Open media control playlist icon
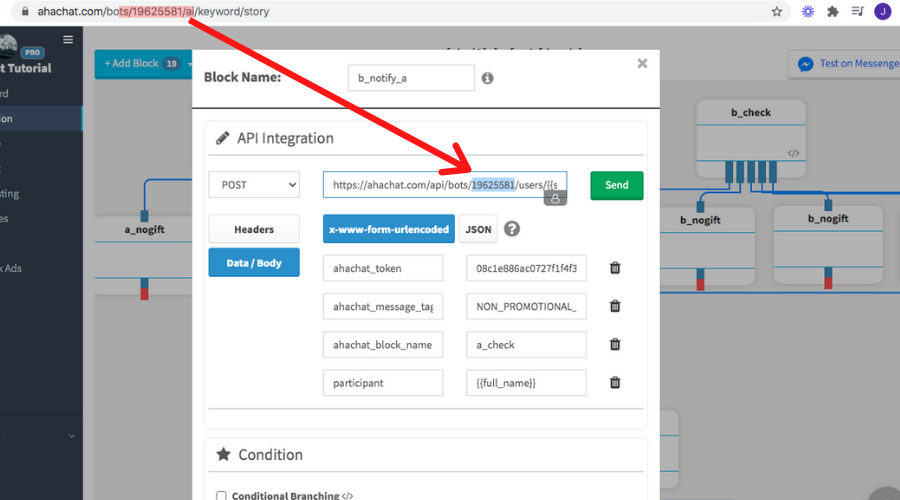The image size is (900, 500). pos(858,11)
